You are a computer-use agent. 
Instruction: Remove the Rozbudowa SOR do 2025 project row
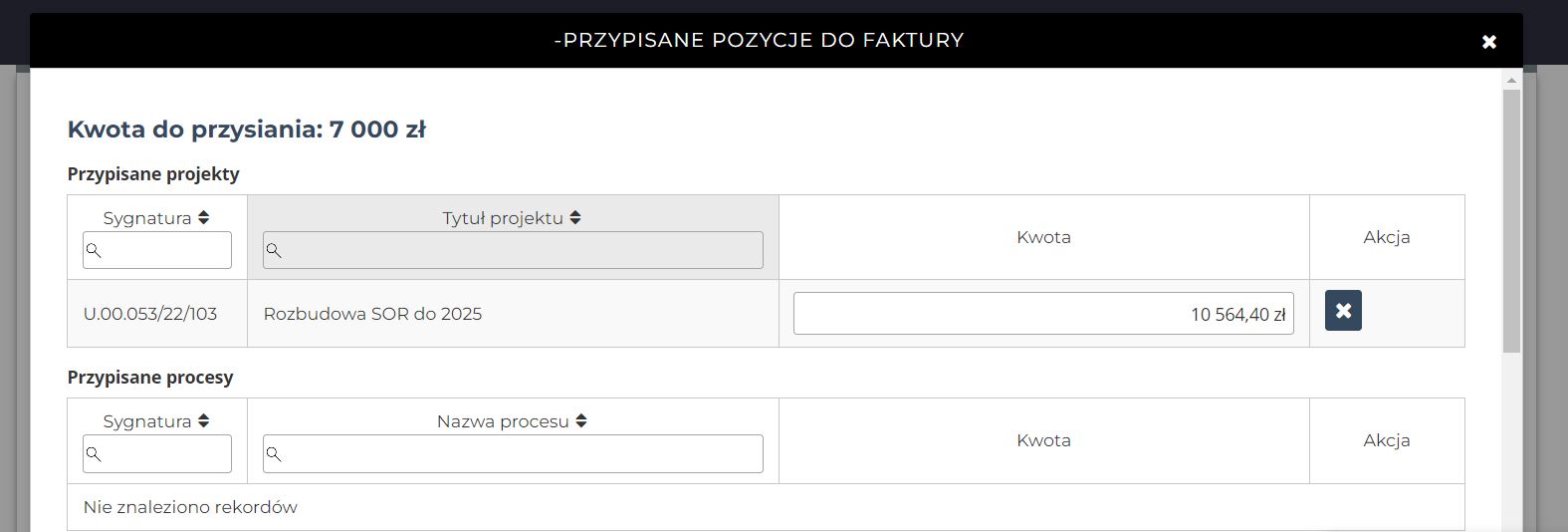coord(1343,311)
